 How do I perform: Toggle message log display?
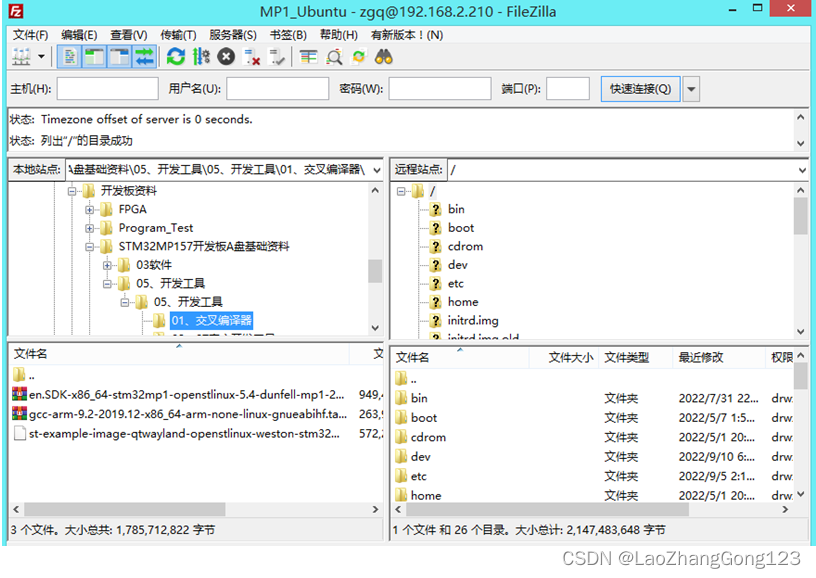tap(69, 57)
